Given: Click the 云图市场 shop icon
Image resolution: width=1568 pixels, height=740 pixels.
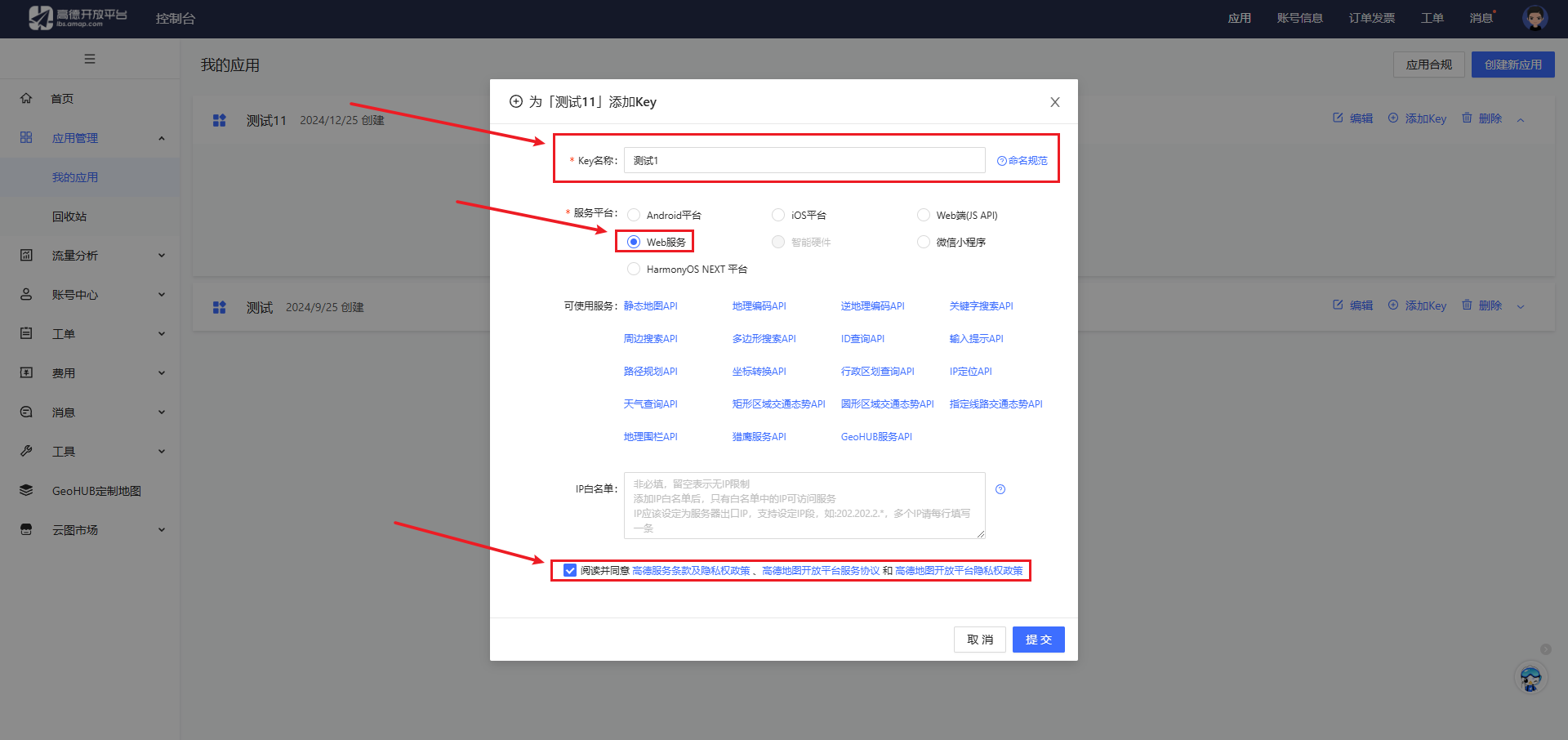Looking at the screenshot, I should 26,529.
